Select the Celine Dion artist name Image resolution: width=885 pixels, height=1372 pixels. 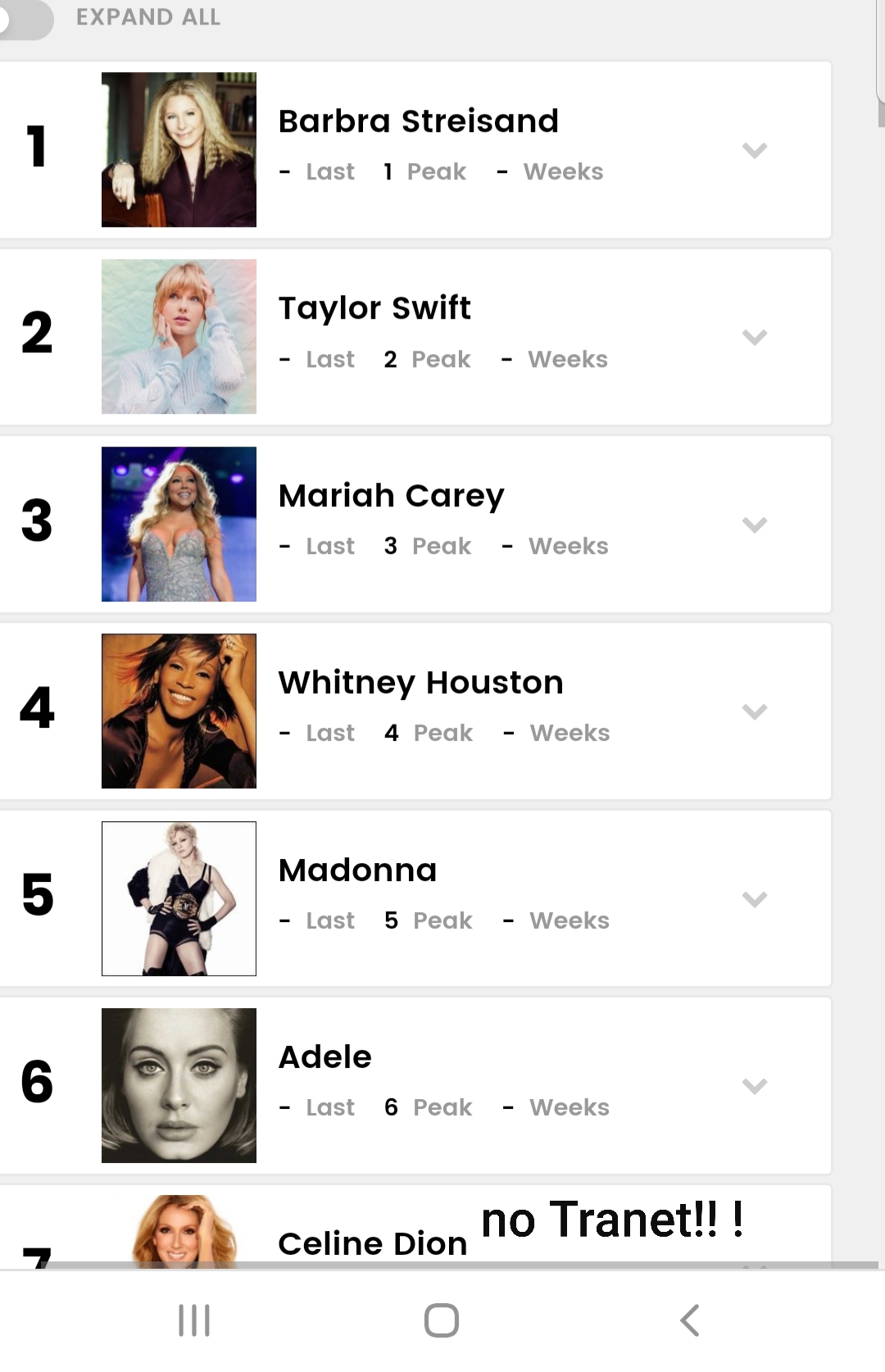[x=373, y=1244]
